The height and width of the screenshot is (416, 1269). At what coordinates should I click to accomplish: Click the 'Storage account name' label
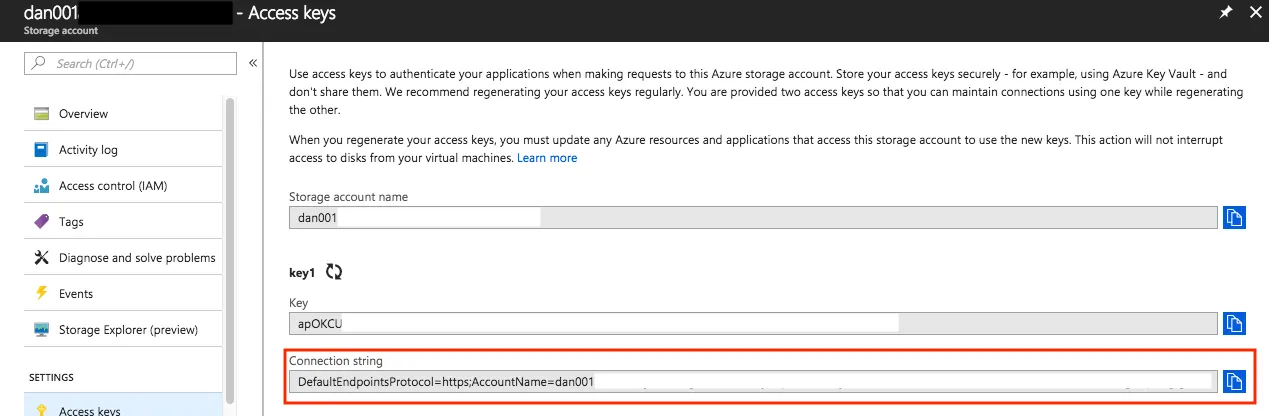tap(348, 197)
